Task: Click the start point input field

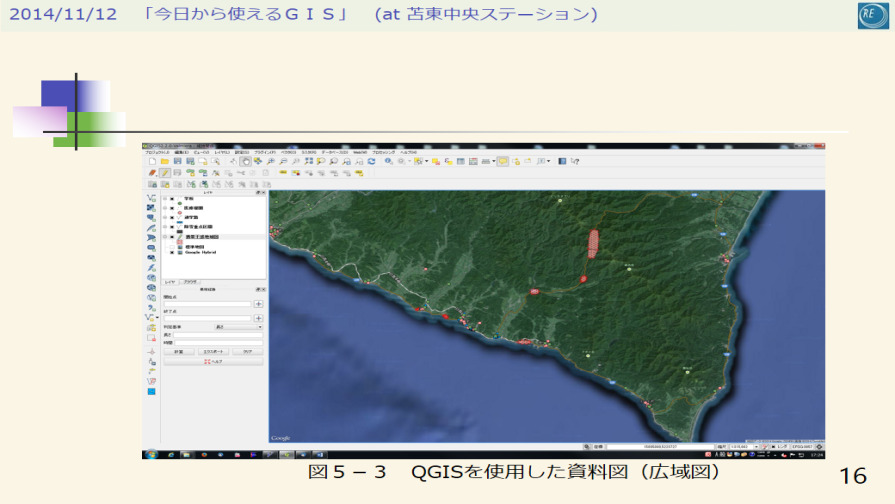Action: tap(208, 302)
